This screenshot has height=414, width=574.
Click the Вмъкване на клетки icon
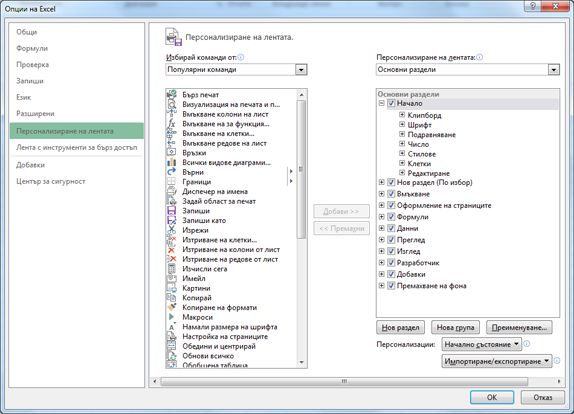pos(171,134)
